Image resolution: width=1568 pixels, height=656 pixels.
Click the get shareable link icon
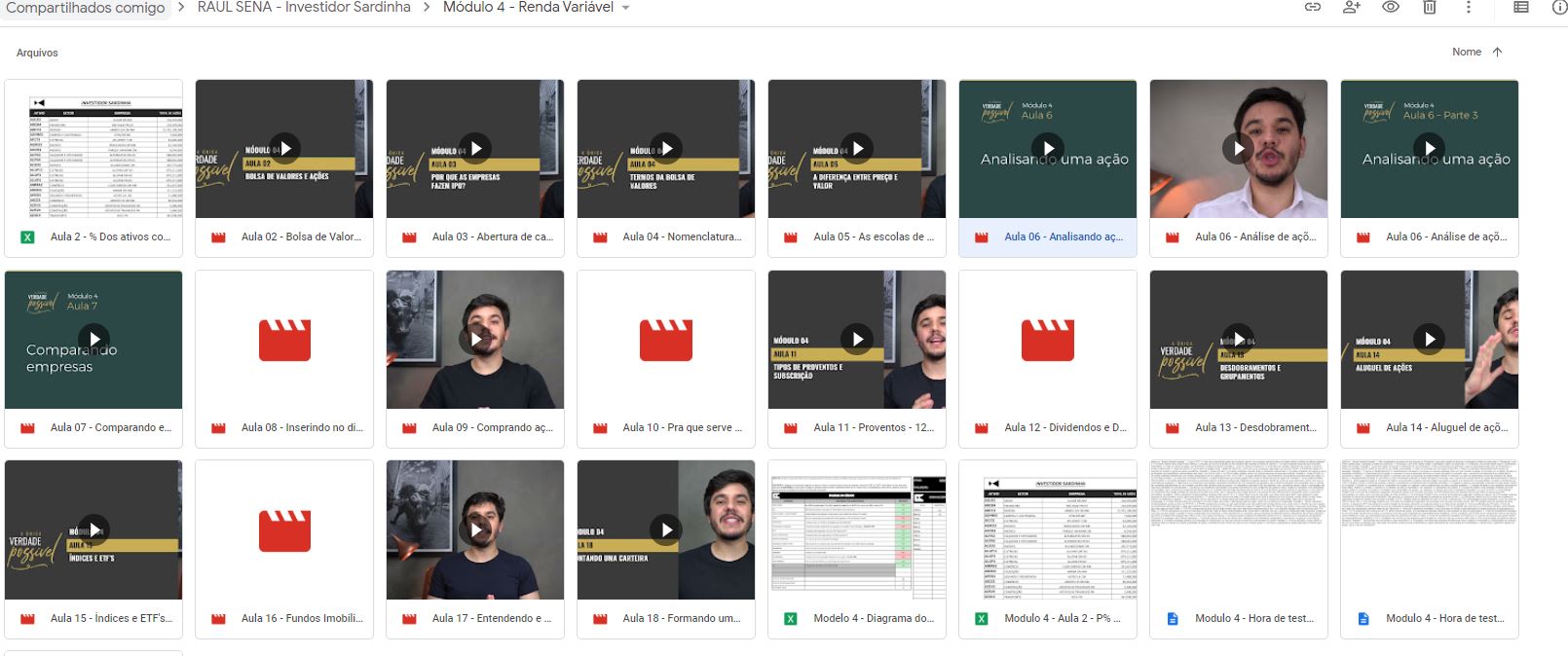click(1313, 8)
